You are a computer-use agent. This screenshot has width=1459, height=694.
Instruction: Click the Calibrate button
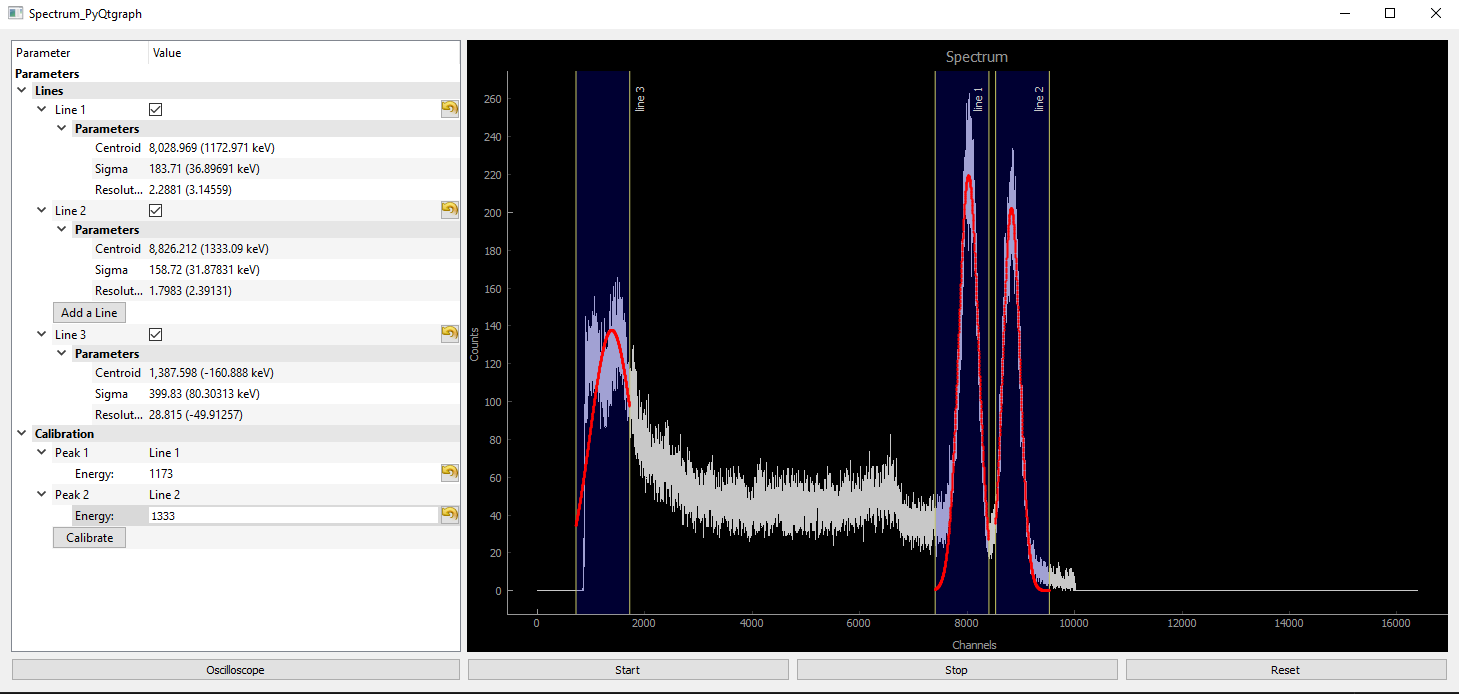pos(89,538)
